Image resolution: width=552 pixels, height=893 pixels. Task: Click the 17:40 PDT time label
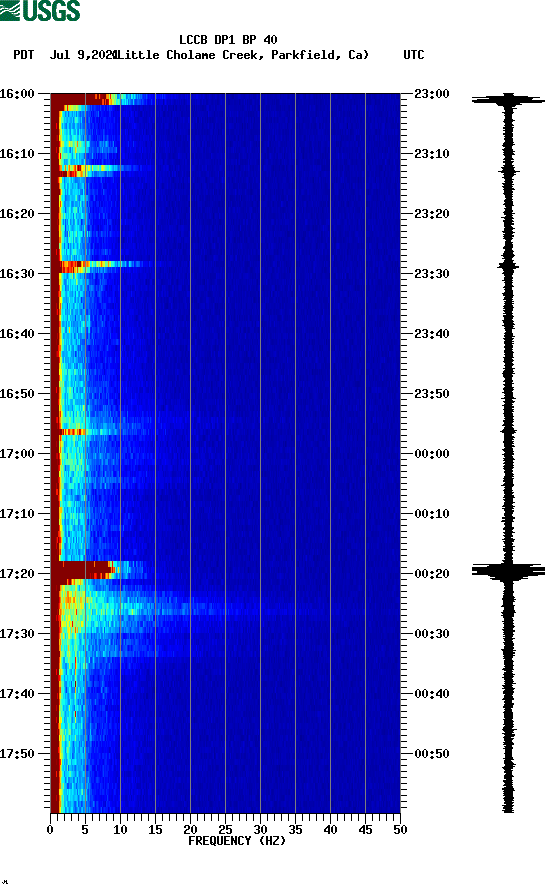[17, 694]
